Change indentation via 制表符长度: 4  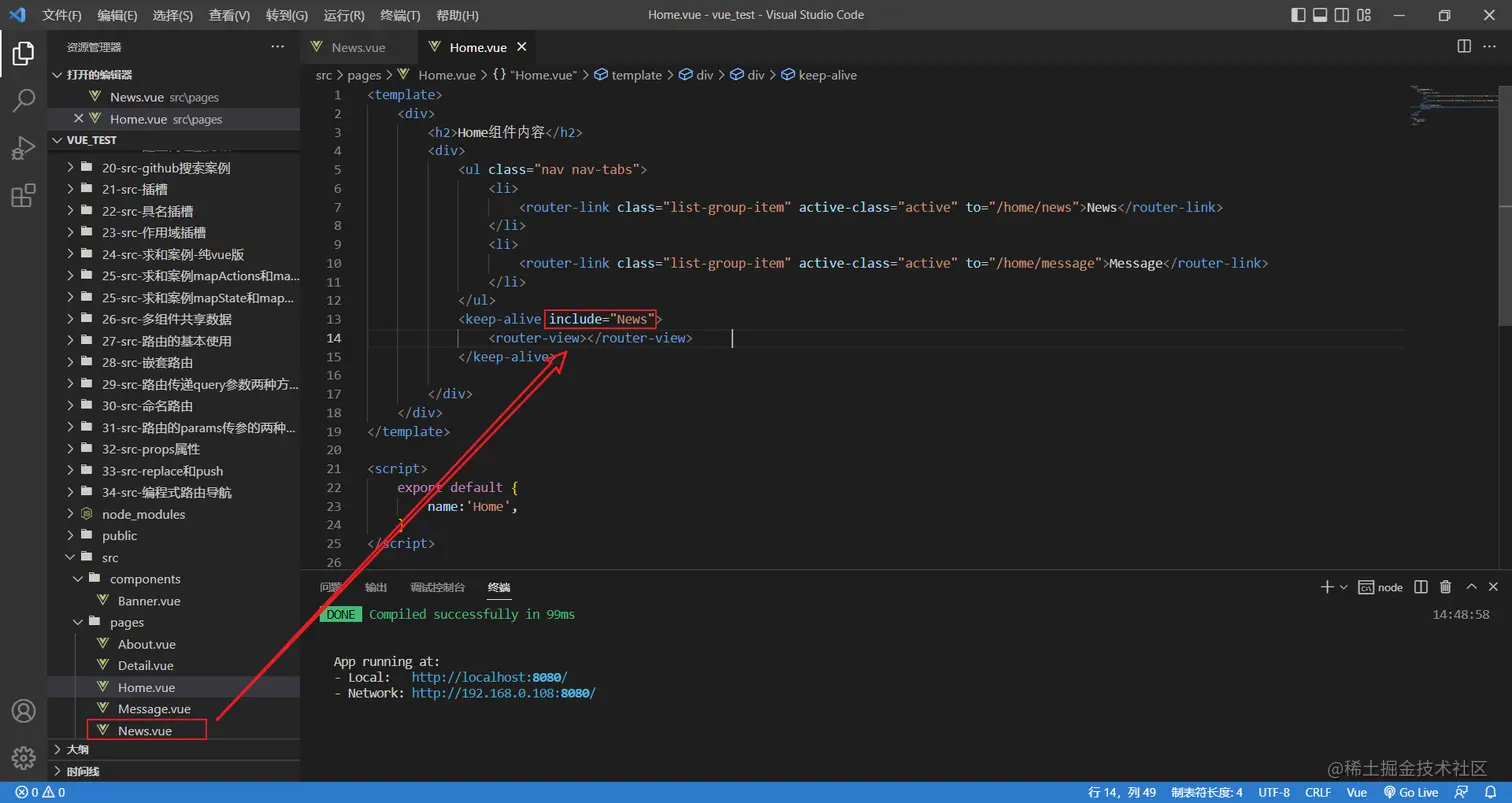pyautogui.click(x=1207, y=792)
